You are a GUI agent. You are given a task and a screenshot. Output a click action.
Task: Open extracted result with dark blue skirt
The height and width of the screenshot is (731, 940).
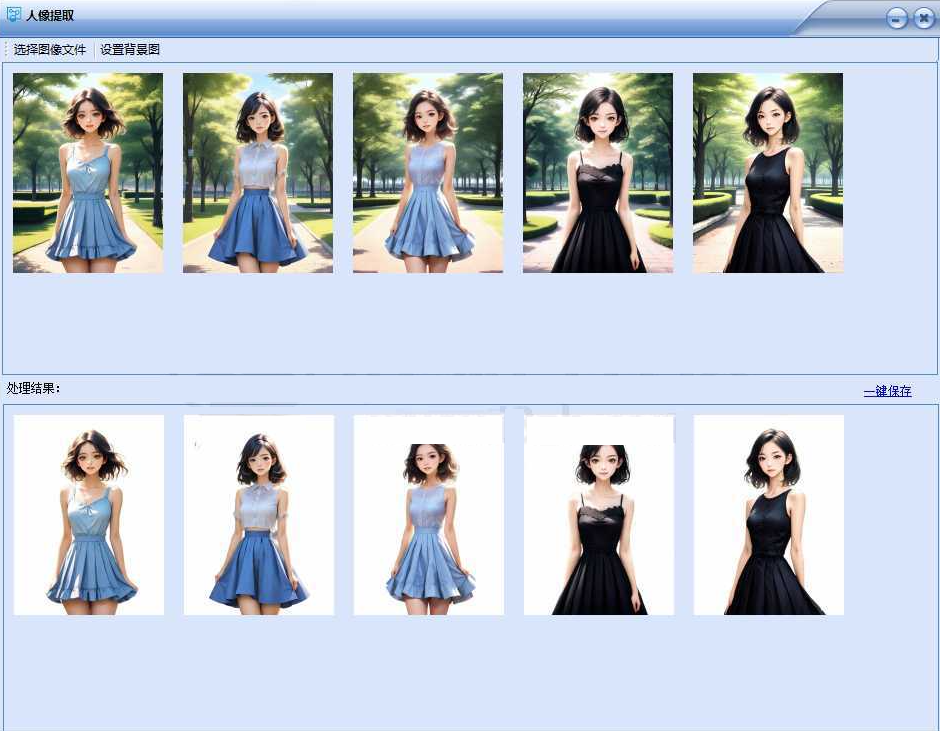coord(259,515)
